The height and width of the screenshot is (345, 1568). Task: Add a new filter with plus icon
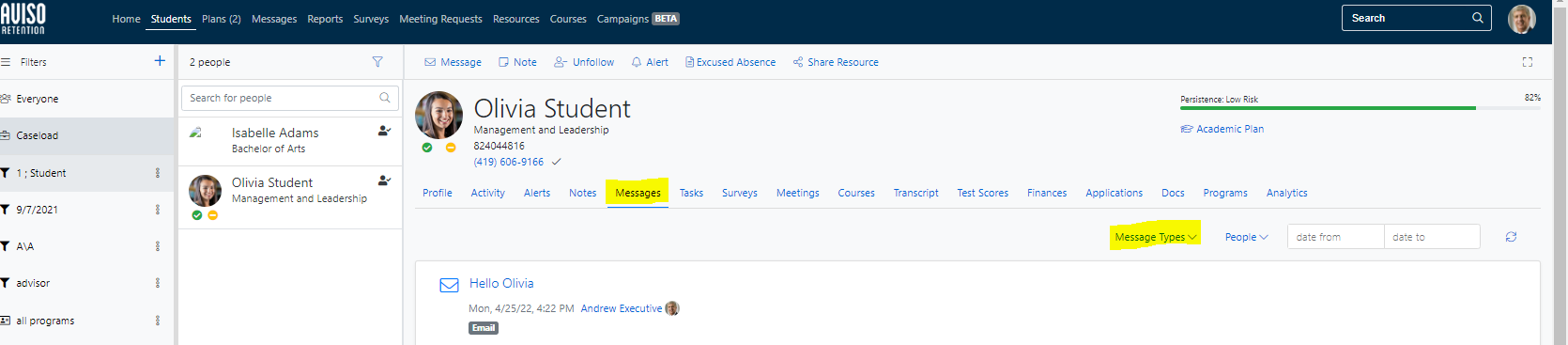[160, 61]
